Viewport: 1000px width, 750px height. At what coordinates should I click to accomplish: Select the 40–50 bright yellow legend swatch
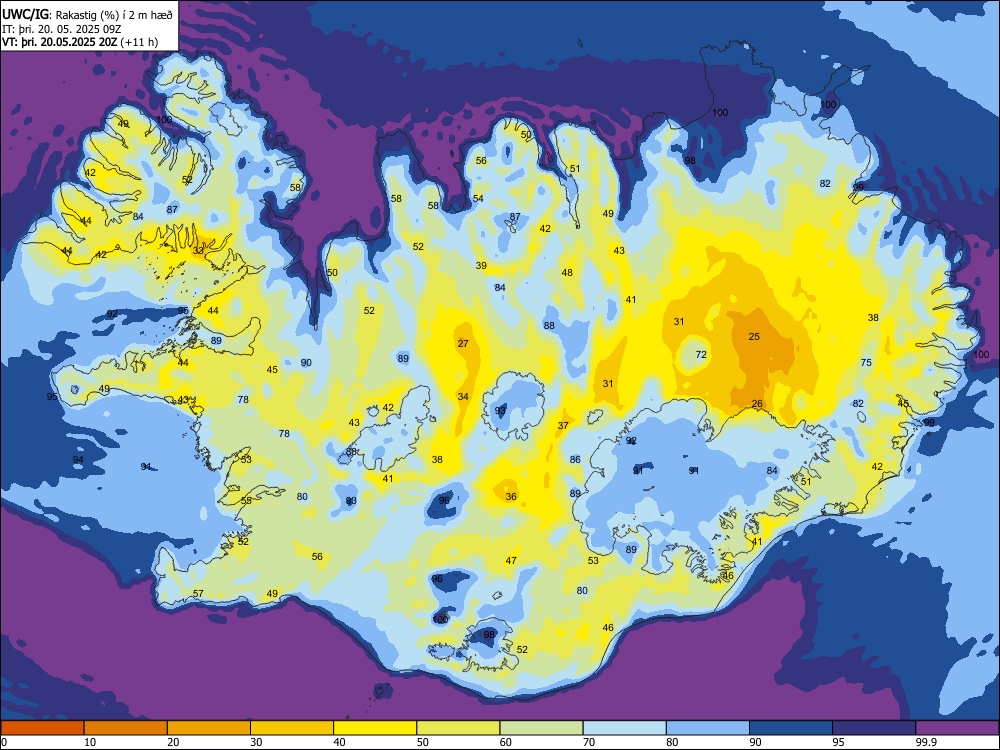pyautogui.click(x=375, y=728)
